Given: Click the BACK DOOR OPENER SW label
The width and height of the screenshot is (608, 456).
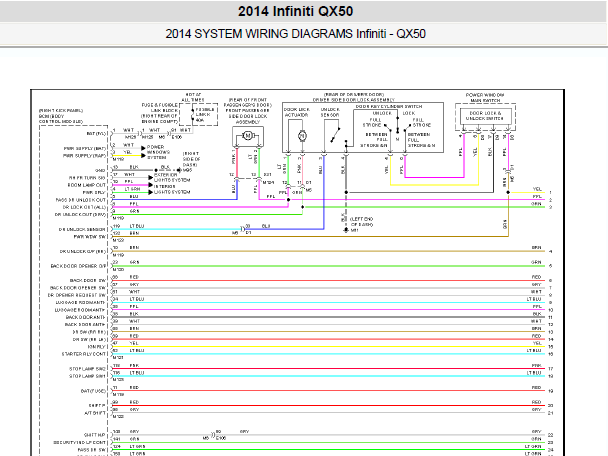Looking at the screenshot, I should click(78, 288).
